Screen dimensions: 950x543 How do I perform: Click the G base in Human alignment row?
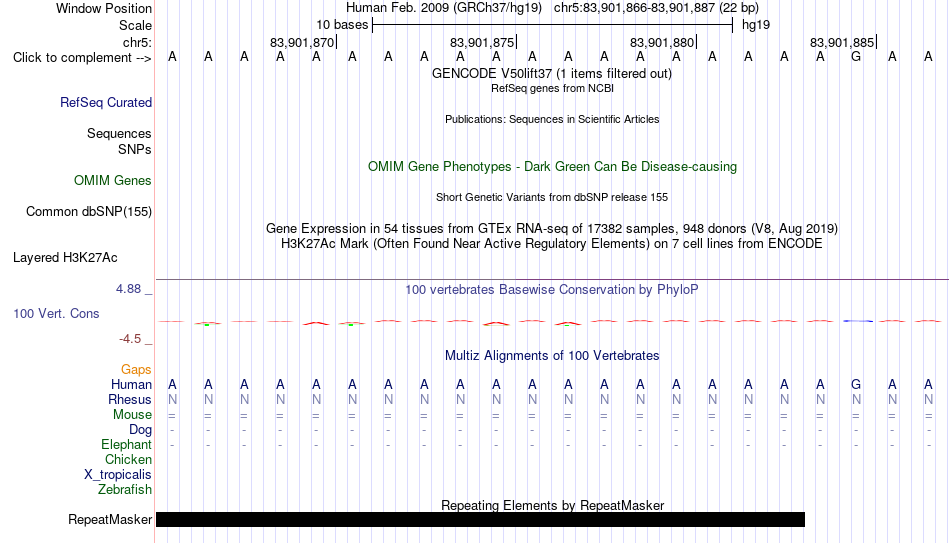click(x=855, y=384)
